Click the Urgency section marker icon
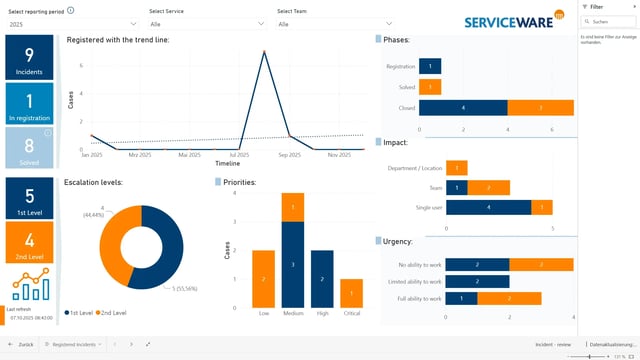This screenshot has height=360, width=640. (x=378, y=241)
